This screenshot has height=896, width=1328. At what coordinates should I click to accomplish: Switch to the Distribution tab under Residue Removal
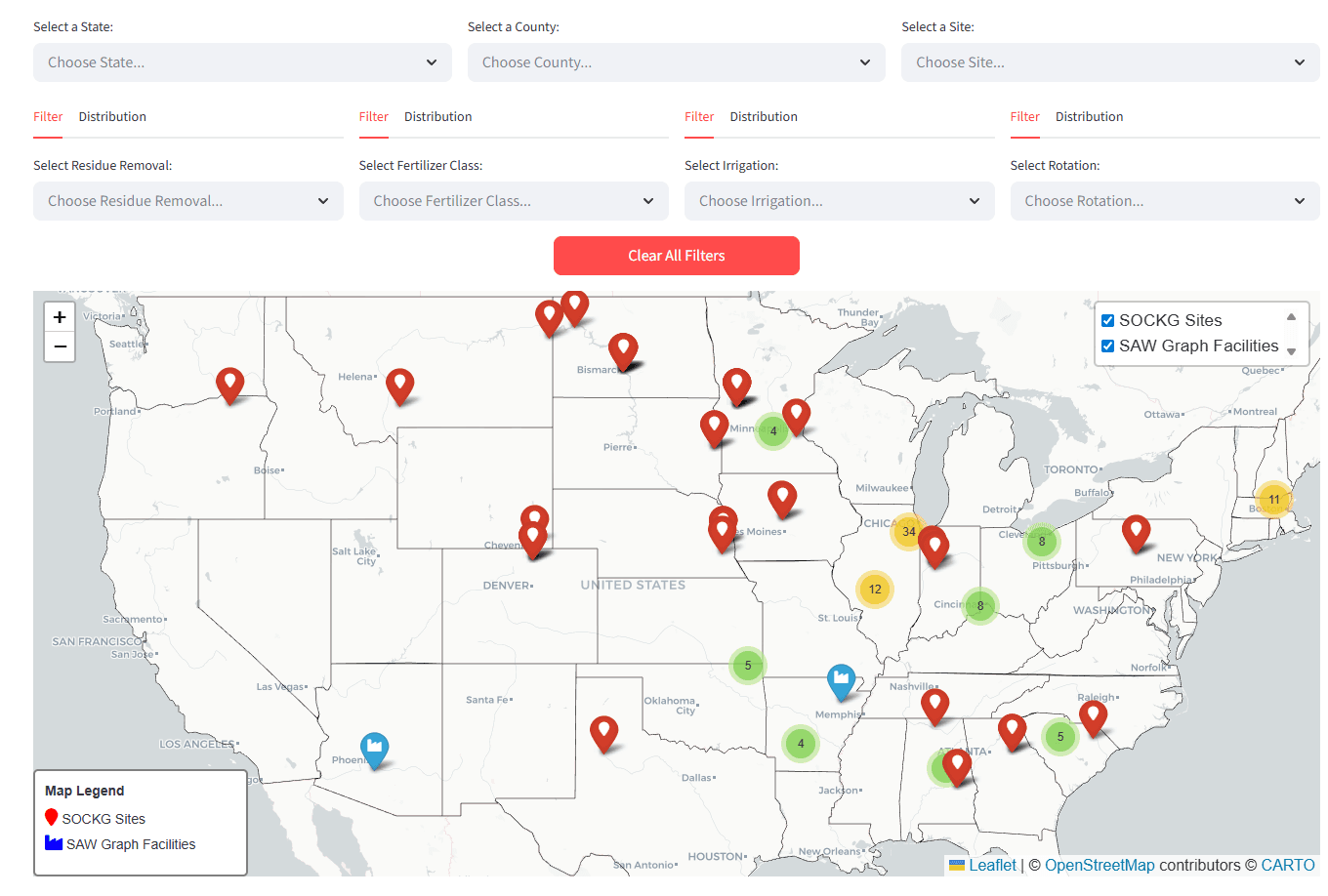click(x=111, y=116)
